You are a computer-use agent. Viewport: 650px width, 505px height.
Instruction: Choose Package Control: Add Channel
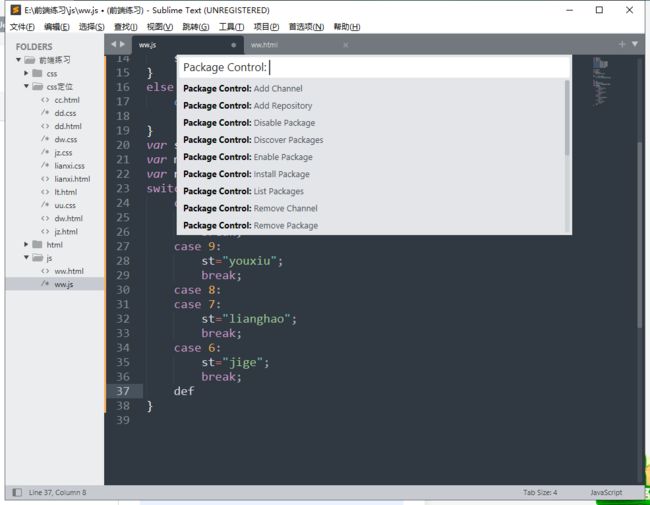(x=371, y=88)
